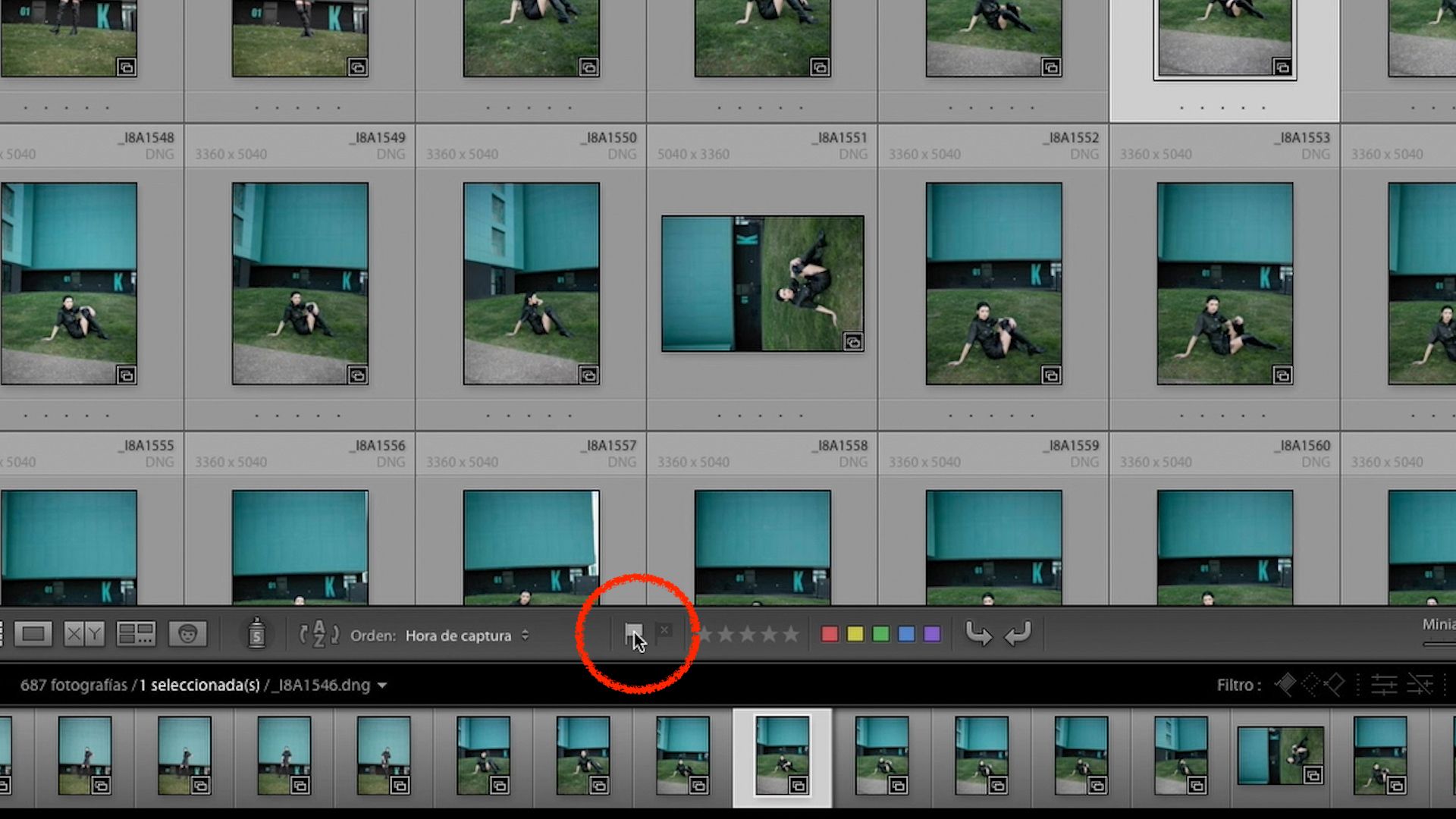Rotate photo counterclockwise with left arrow
Screen dimensions: 1456x819
click(x=977, y=633)
